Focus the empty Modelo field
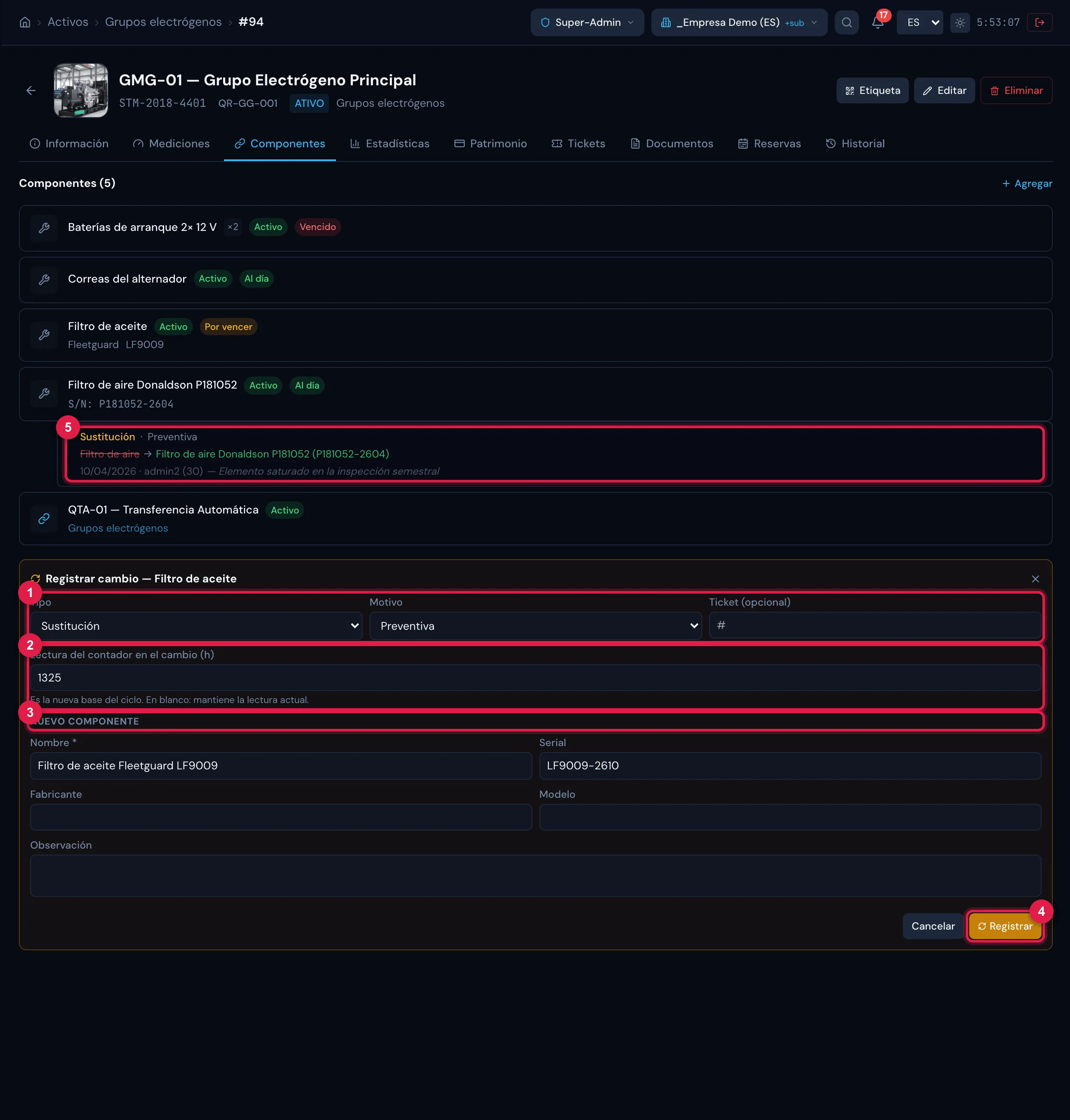The height and width of the screenshot is (1120, 1070). (x=790, y=817)
